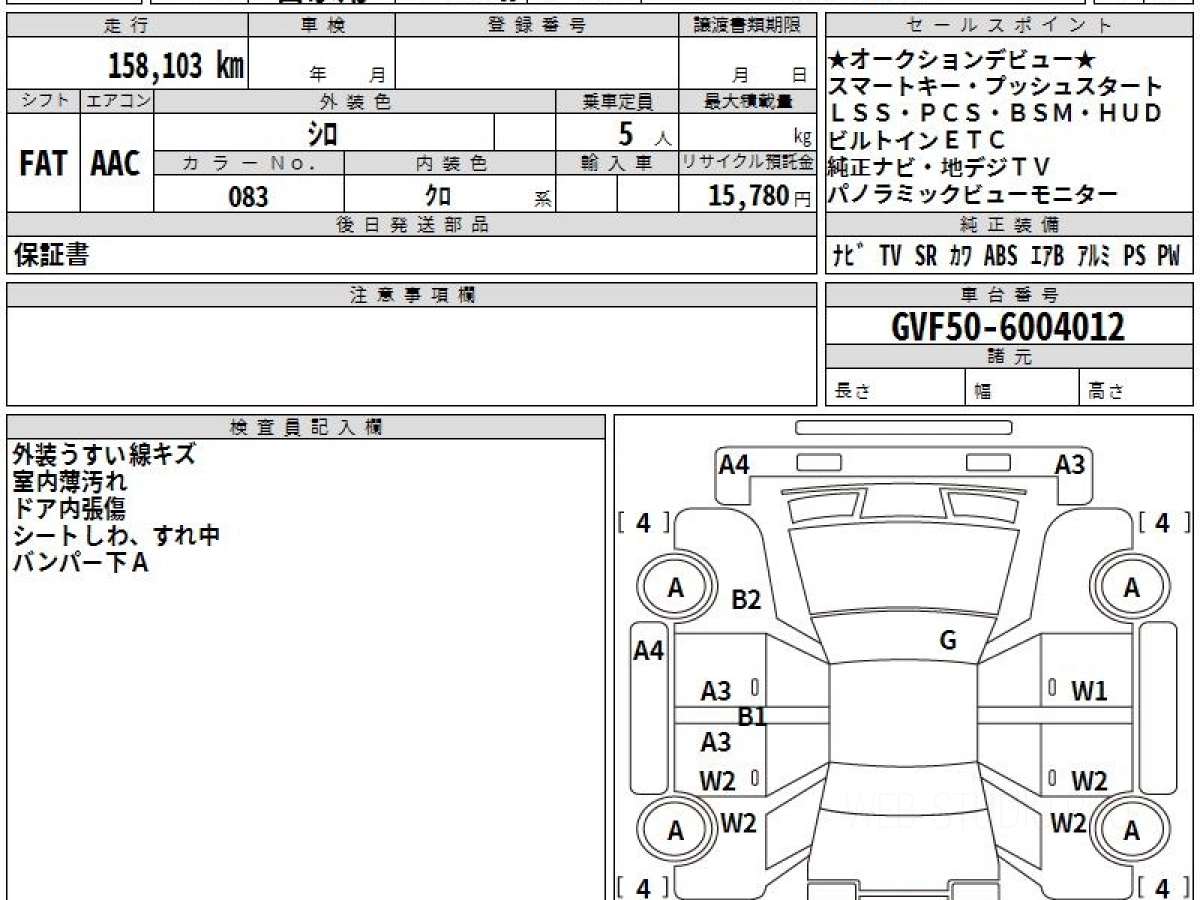Click the note シートしわ、すれ中
This screenshot has height=900, width=1200.
tap(116, 535)
